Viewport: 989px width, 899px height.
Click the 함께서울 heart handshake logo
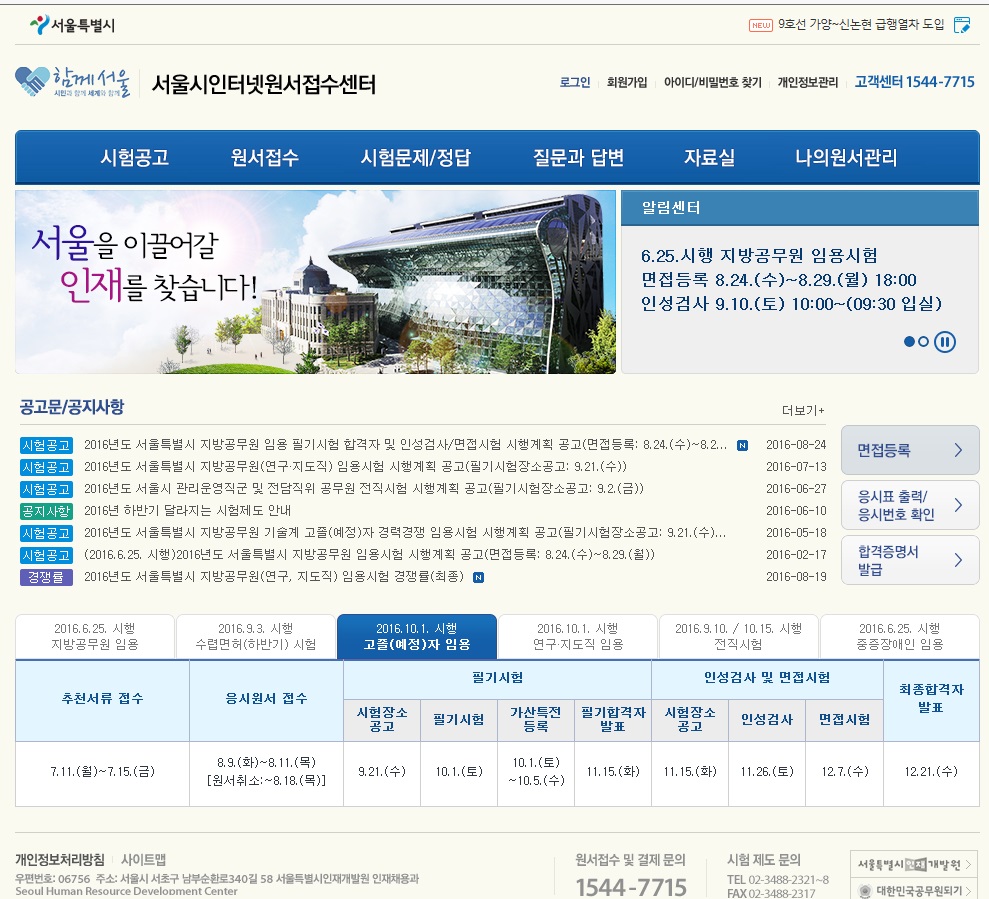(x=72, y=83)
